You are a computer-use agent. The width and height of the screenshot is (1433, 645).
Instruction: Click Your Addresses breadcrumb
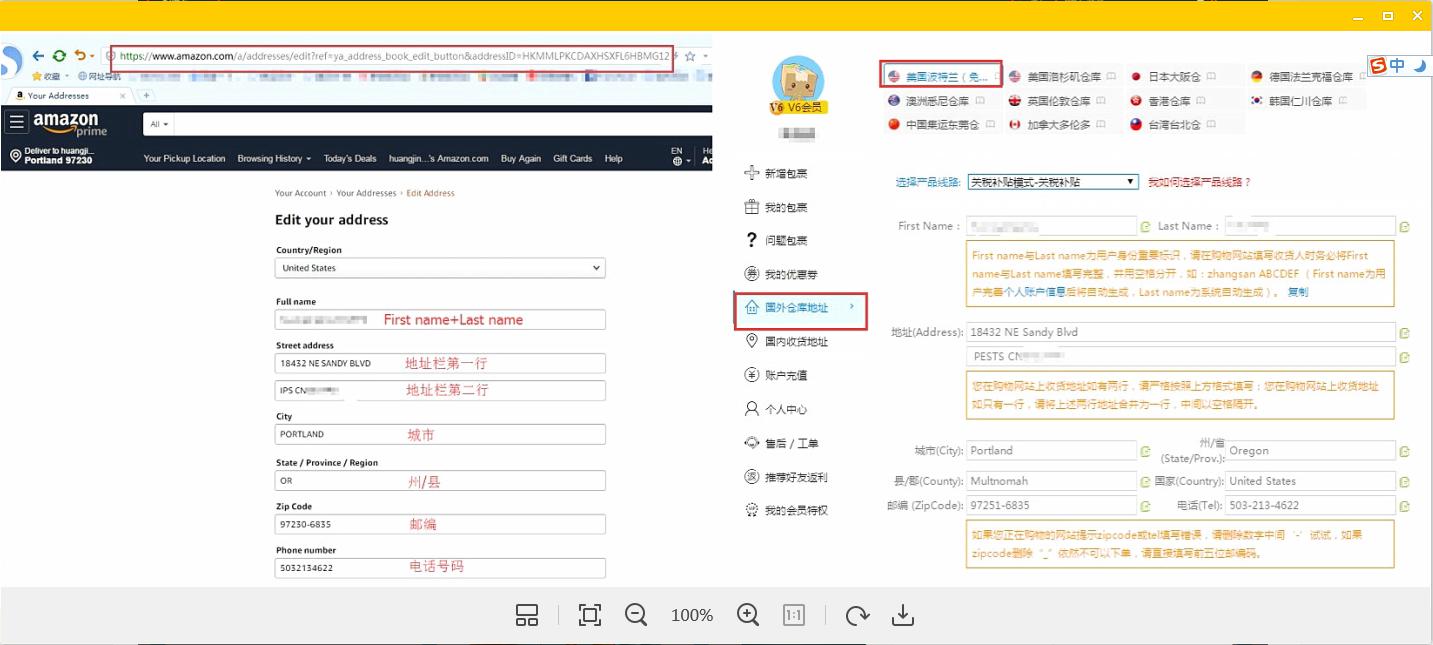[x=366, y=193]
